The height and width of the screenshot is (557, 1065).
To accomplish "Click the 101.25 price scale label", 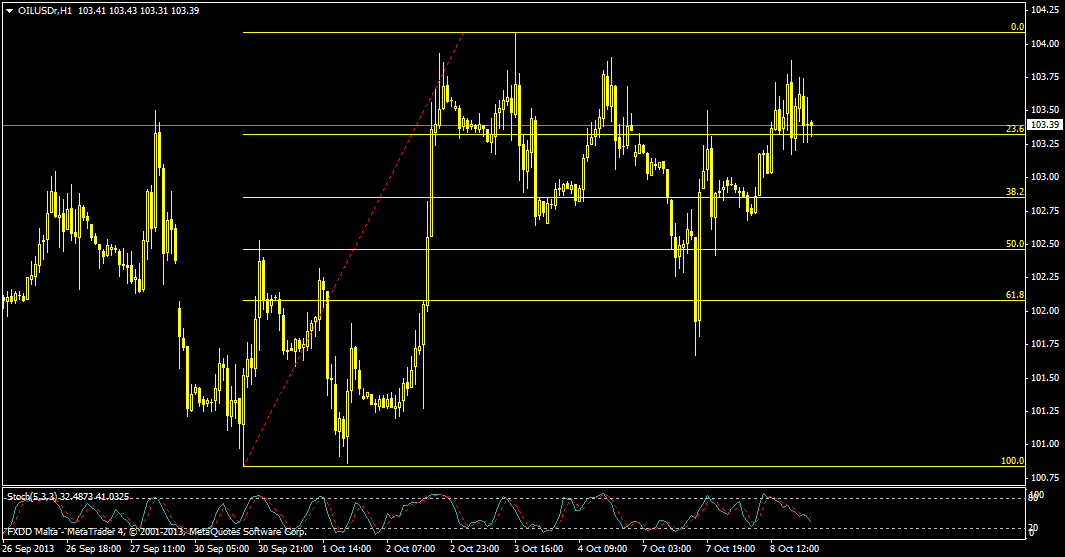I will 1045,411.
